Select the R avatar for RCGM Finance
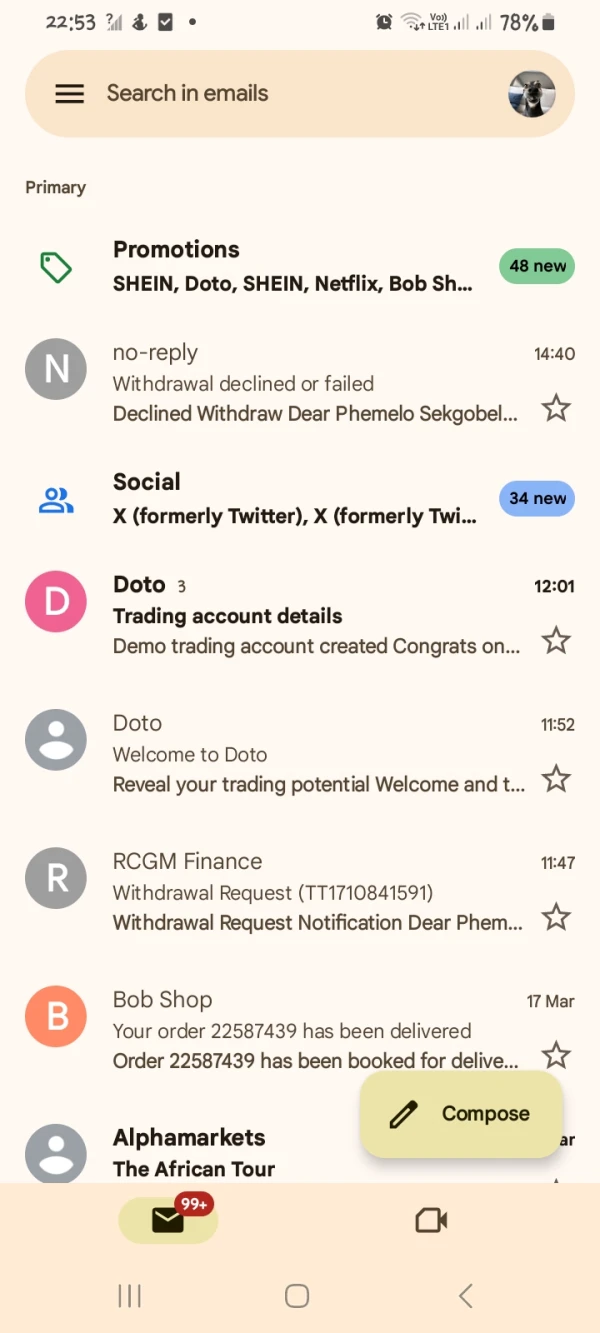Image resolution: width=600 pixels, height=1333 pixels. 56,879
